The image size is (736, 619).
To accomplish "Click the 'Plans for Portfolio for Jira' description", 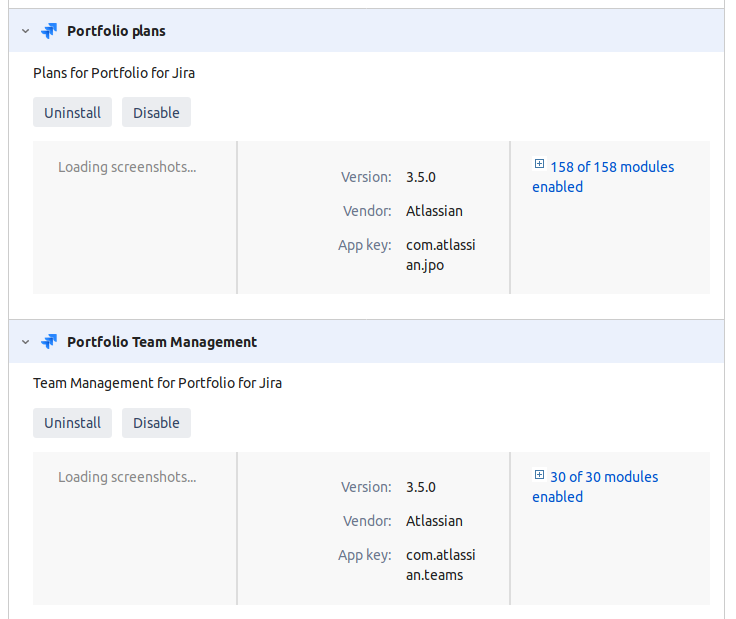I will [114, 73].
